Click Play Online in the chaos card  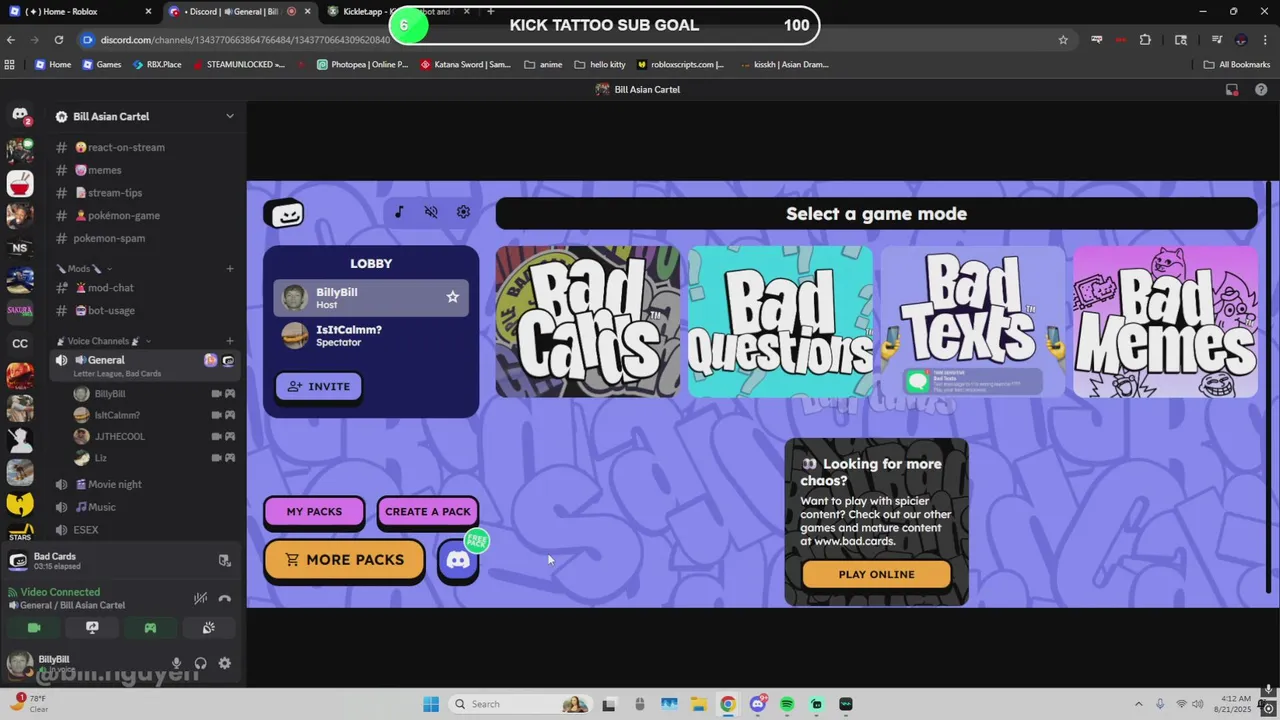click(876, 574)
